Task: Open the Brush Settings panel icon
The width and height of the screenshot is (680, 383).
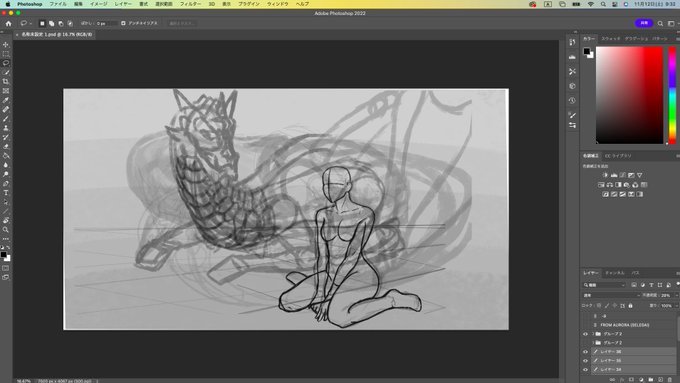Action: click(572, 115)
